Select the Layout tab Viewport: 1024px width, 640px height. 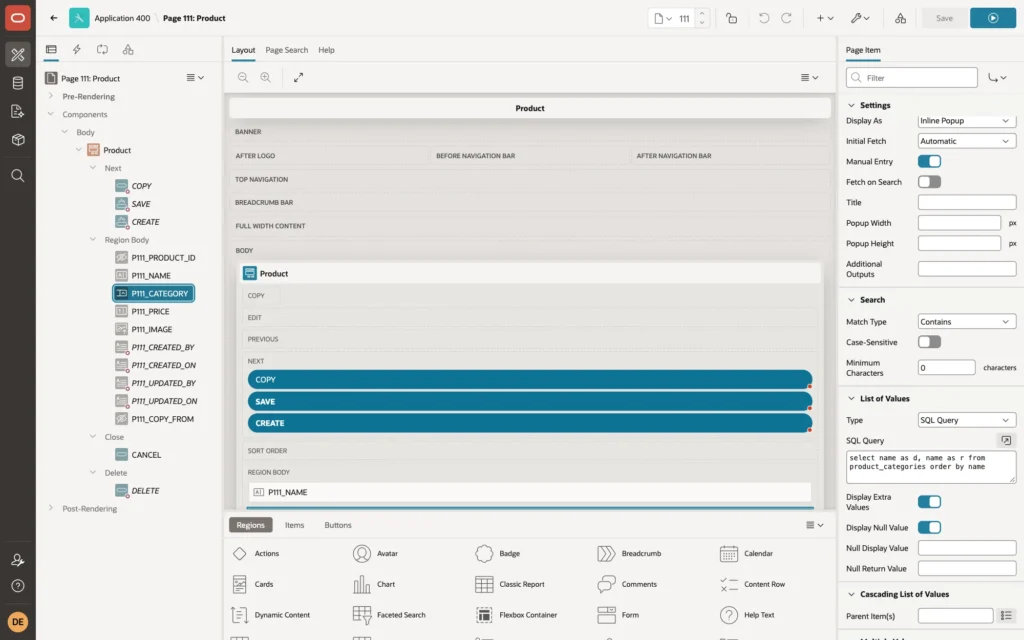(243, 50)
